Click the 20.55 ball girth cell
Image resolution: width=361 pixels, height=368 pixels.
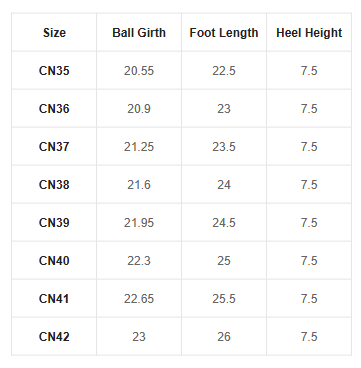(139, 71)
